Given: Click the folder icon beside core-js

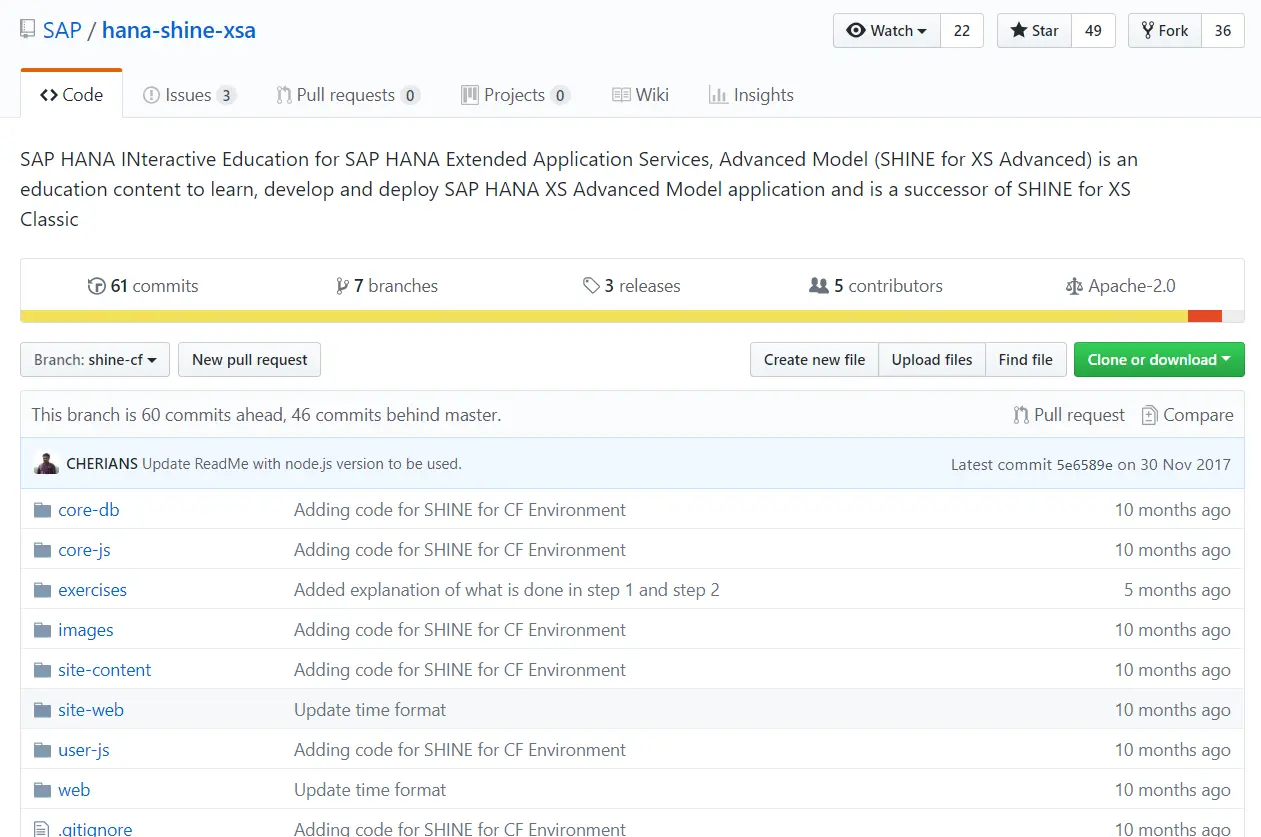Looking at the screenshot, I should 42,550.
